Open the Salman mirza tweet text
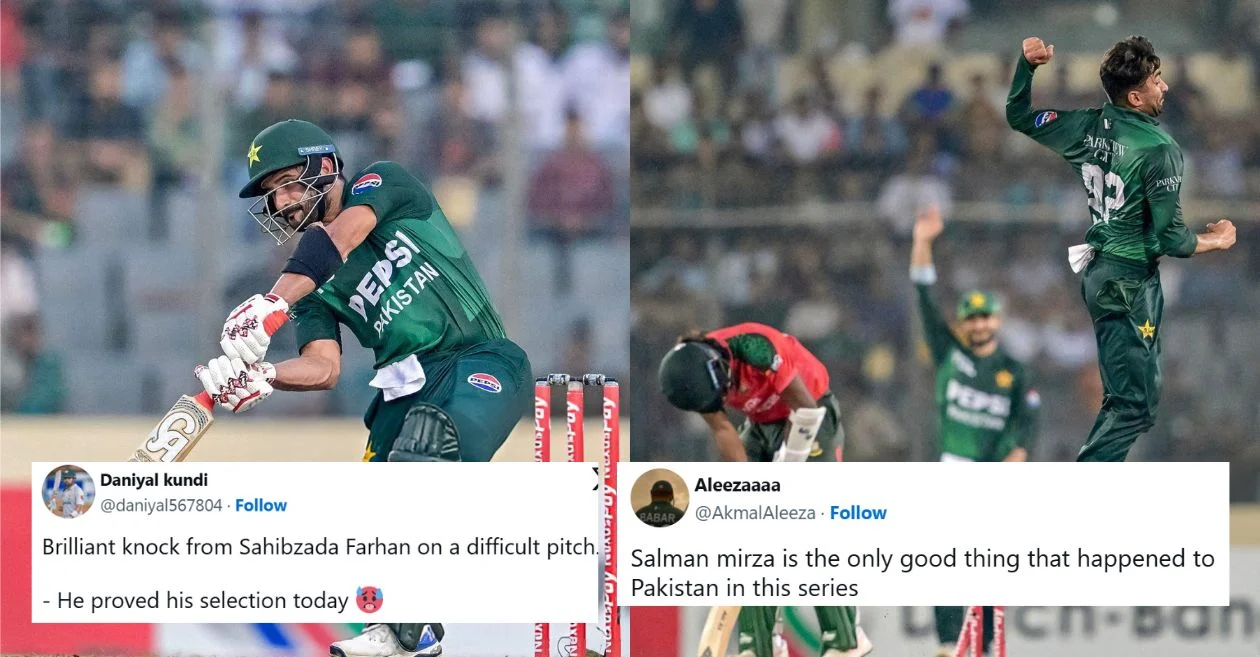This screenshot has height=657, width=1260. coord(922,573)
